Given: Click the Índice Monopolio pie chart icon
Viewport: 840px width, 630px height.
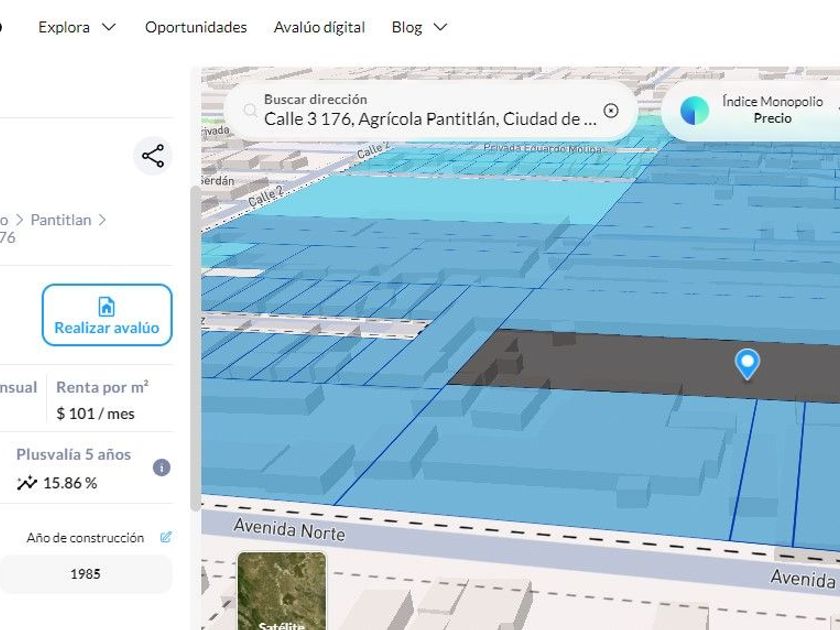Looking at the screenshot, I should (695, 110).
